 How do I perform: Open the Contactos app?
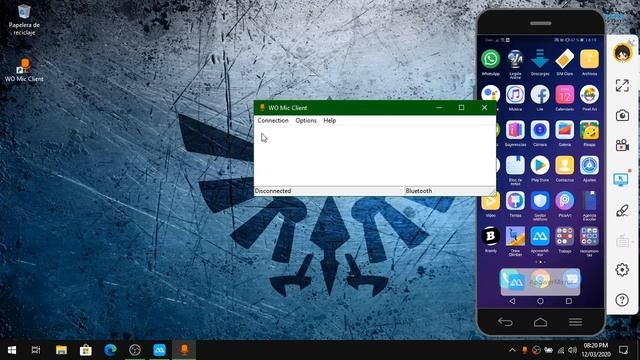[564, 166]
